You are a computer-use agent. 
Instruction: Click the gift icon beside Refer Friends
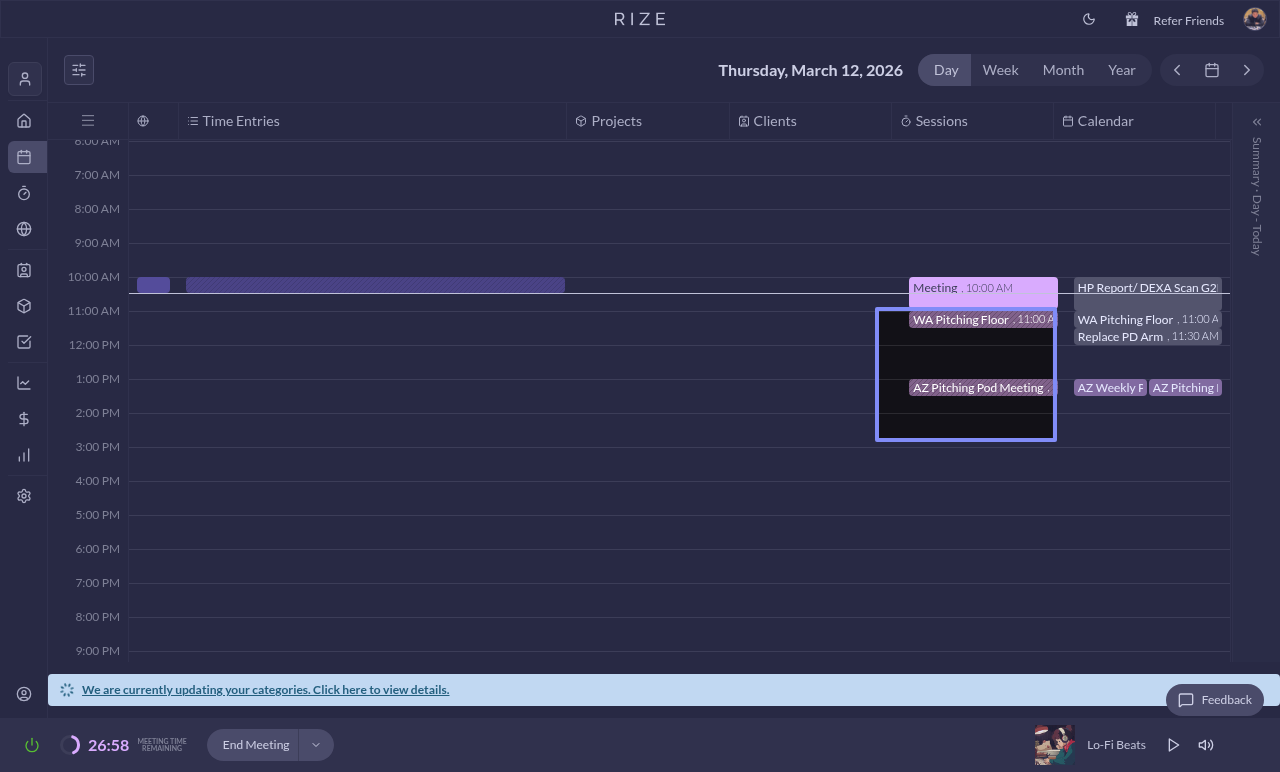[1132, 20]
